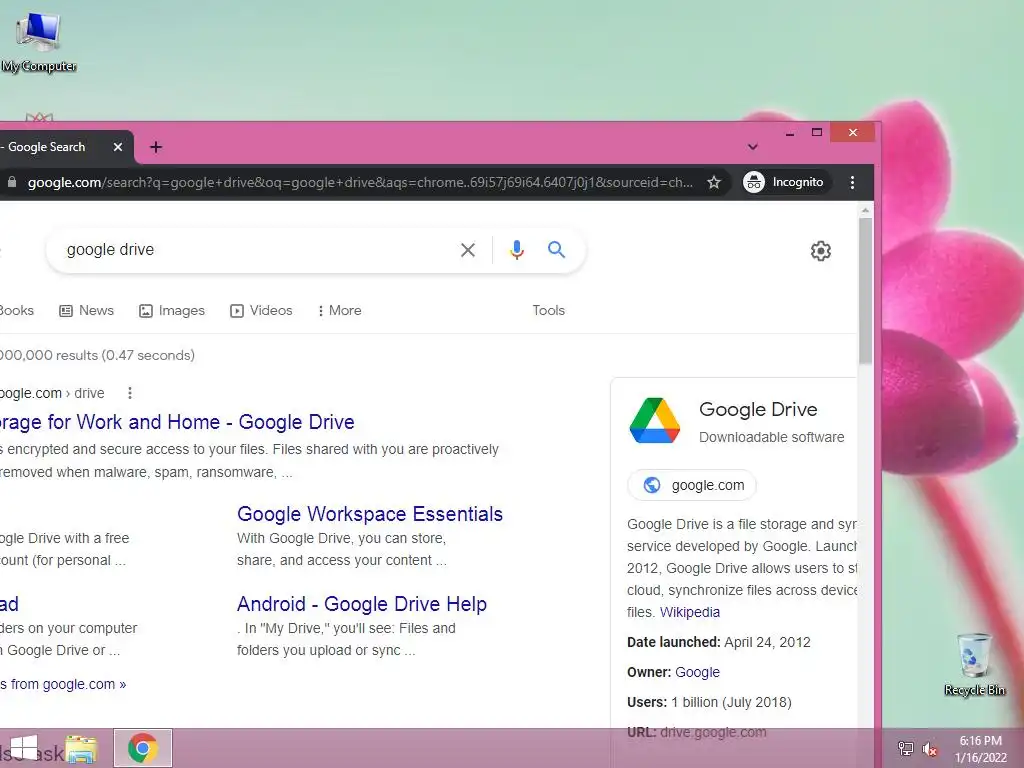
Task: Open a new tab with plus button
Action: click(x=155, y=147)
